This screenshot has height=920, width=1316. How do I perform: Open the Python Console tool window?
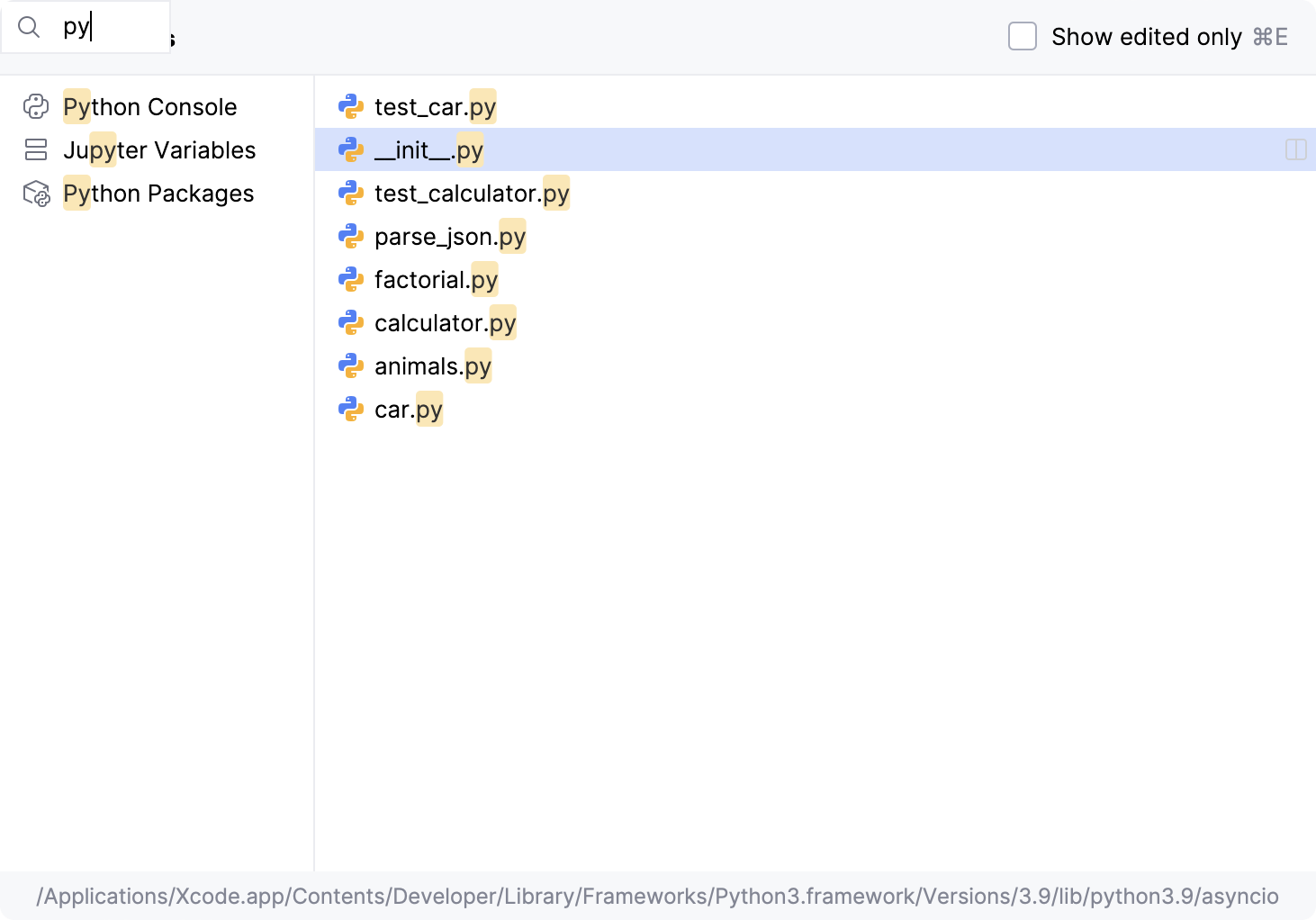(x=150, y=107)
